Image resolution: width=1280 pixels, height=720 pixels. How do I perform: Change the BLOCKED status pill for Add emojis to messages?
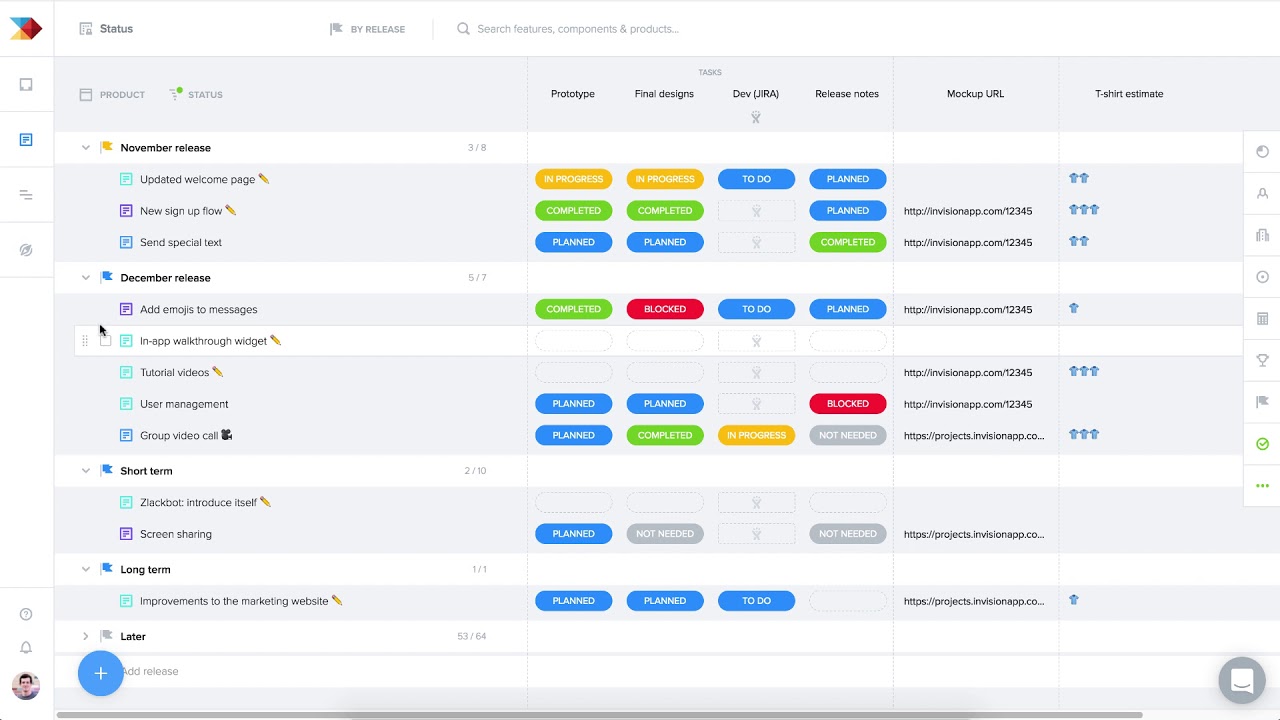665,309
